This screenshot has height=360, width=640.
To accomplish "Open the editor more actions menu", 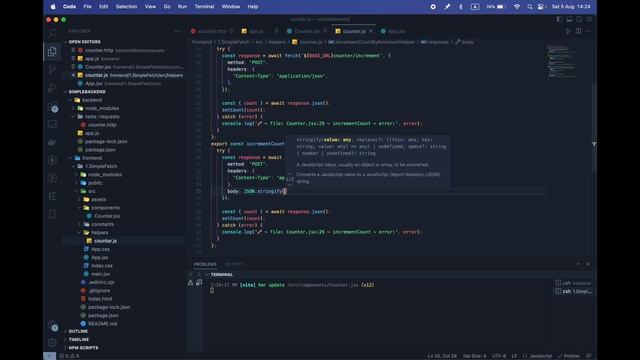I will click(588, 31).
